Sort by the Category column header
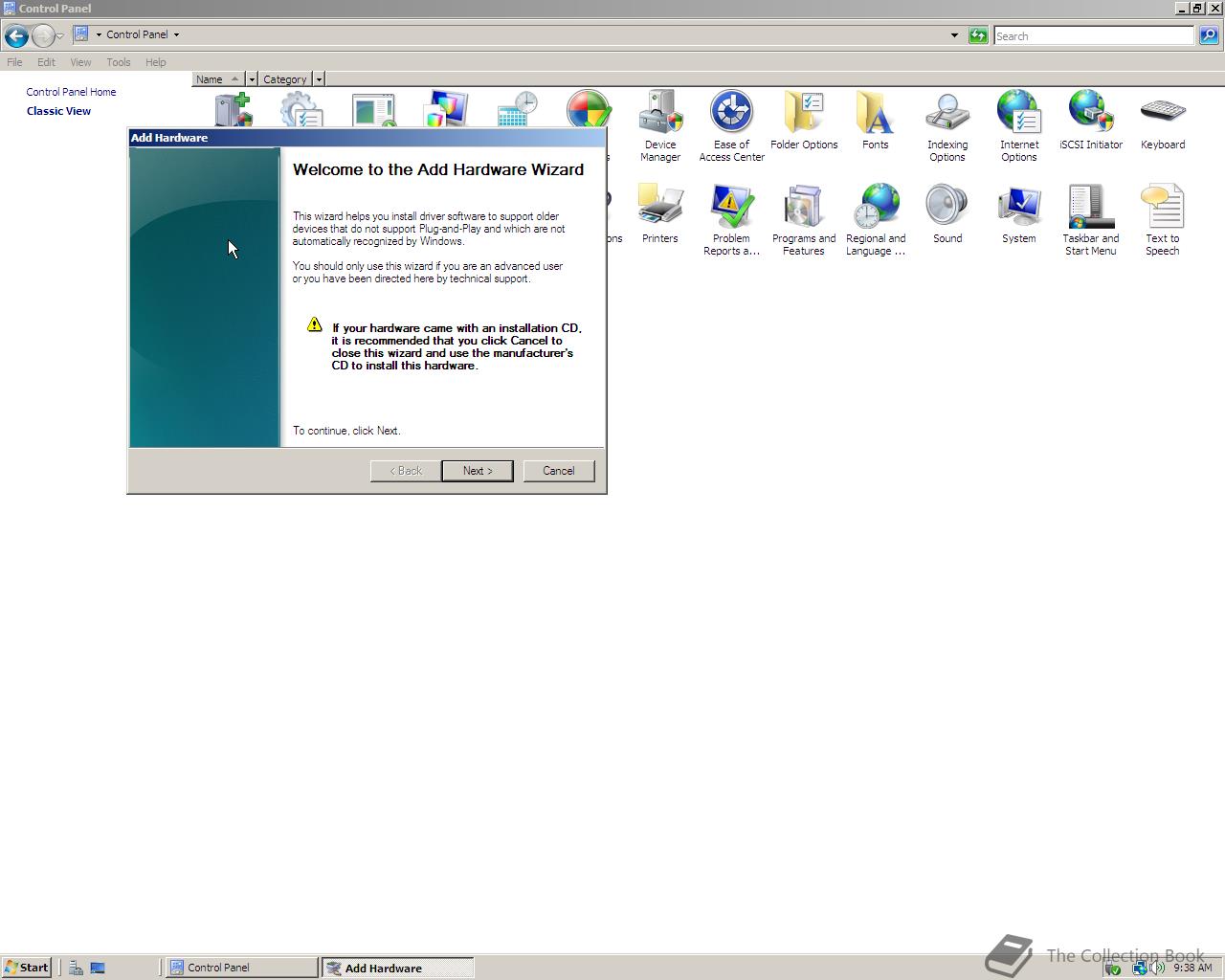The width and height of the screenshot is (1225, 980). coord(285,79)
